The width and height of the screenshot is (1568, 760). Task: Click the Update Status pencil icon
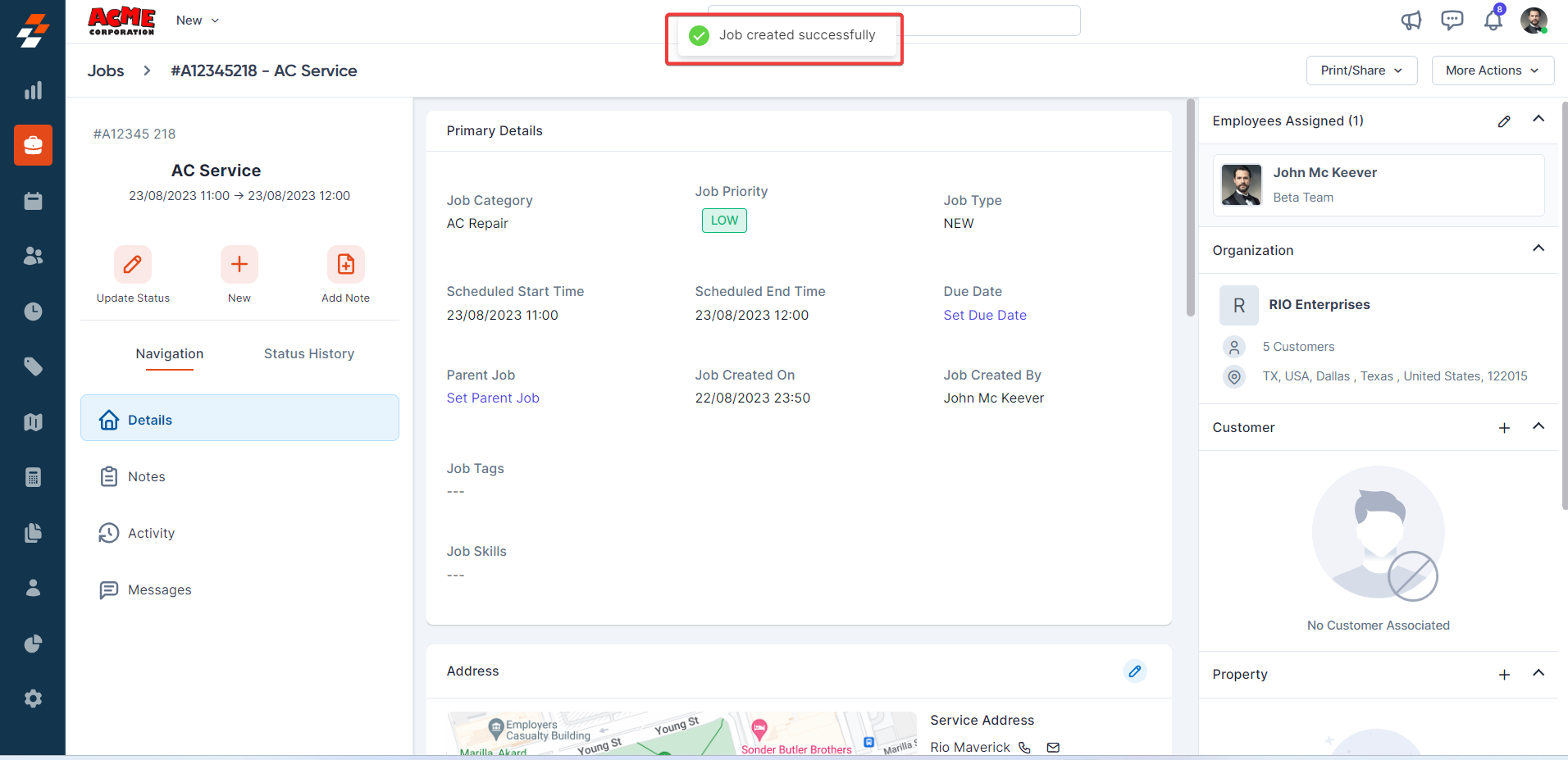[x=133, y=264]
